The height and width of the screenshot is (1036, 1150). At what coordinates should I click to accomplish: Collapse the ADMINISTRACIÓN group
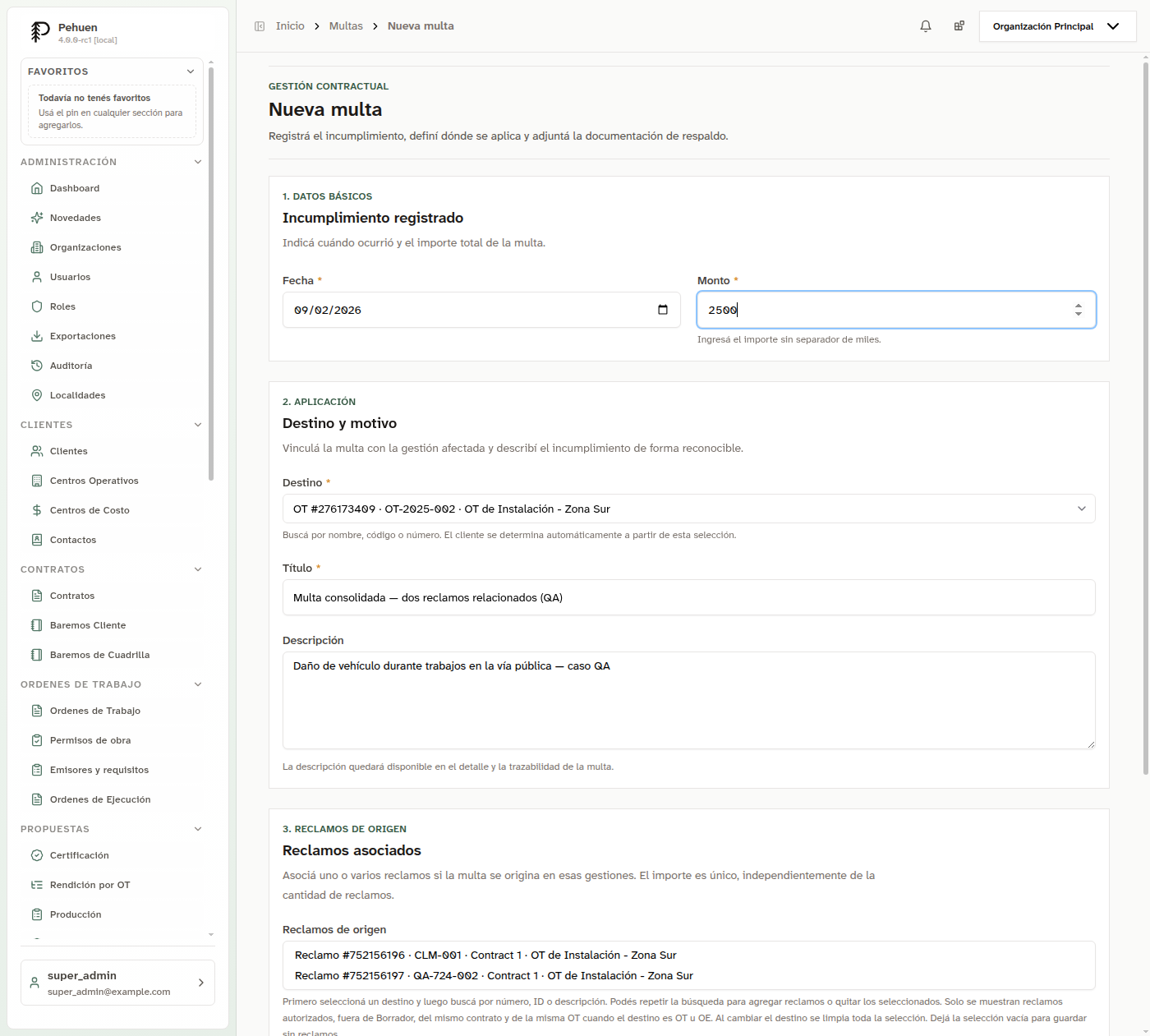[x=198, y=162]
